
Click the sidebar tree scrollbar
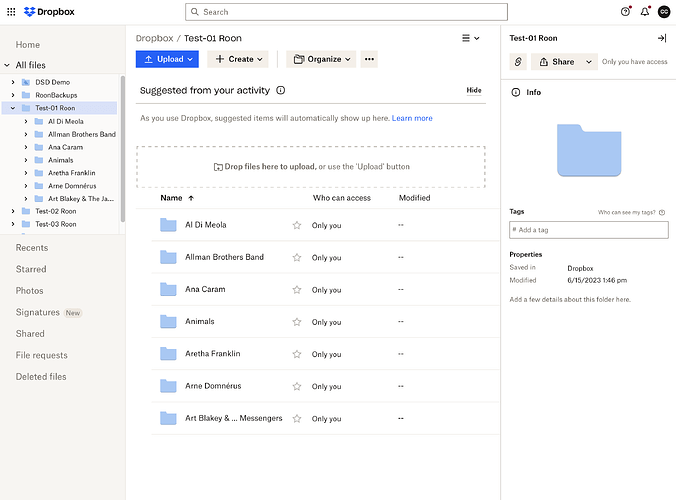(x=122, y=140)
